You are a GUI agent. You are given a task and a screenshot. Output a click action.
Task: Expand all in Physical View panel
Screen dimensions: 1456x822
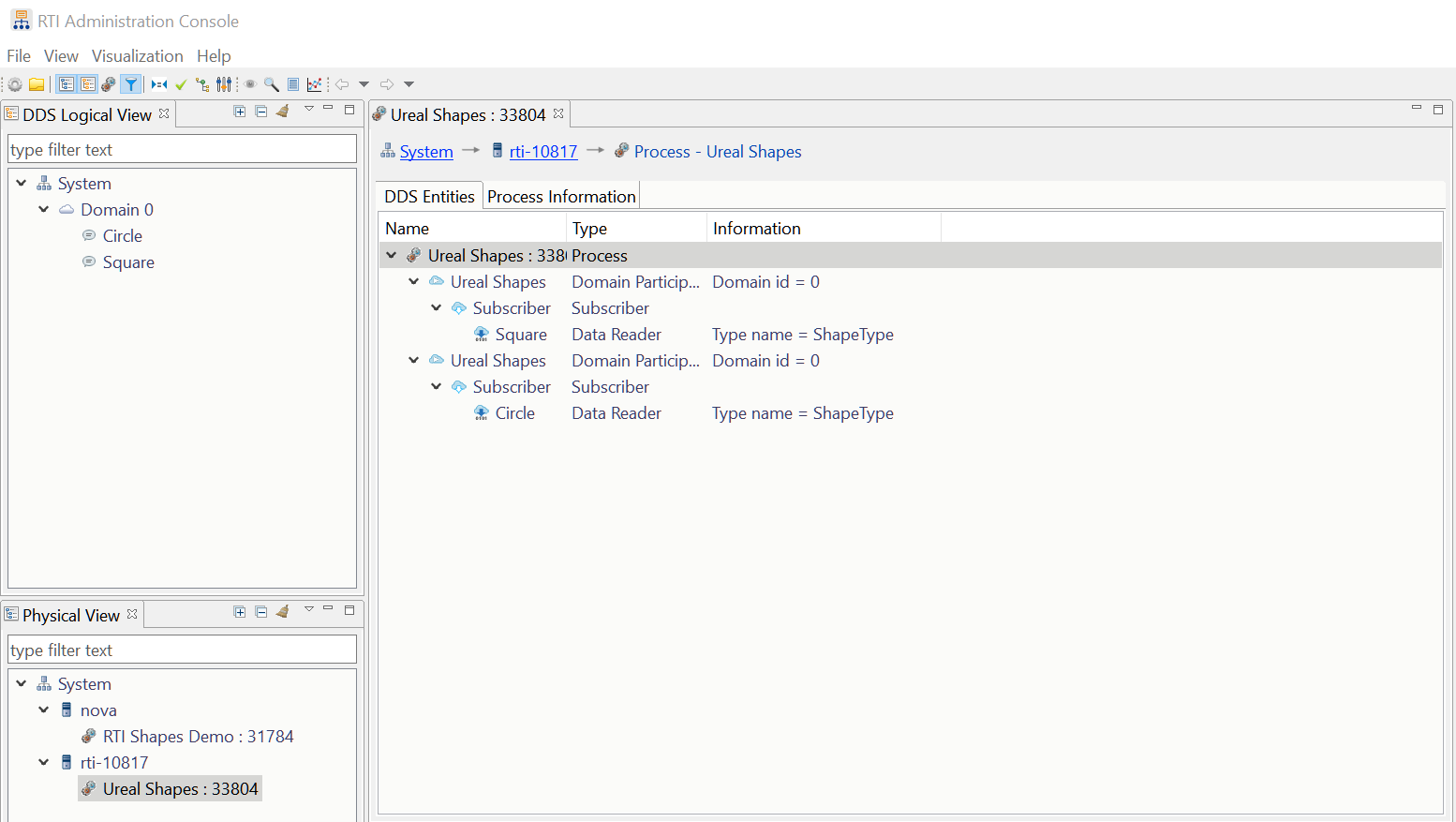(240, 612)
